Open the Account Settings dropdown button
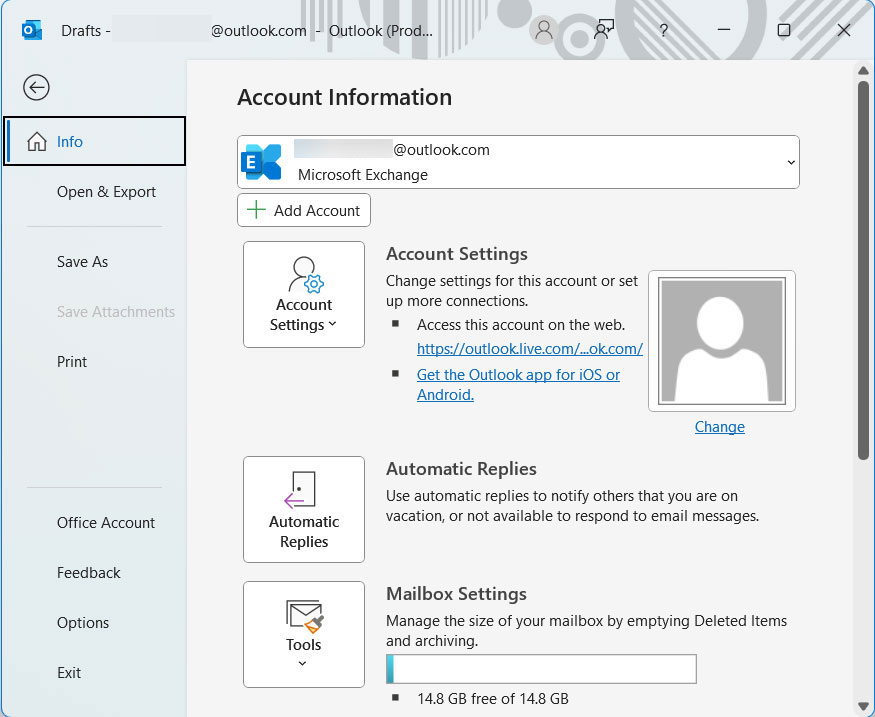Viewport: 875px width, 717px height. (304, 295)
